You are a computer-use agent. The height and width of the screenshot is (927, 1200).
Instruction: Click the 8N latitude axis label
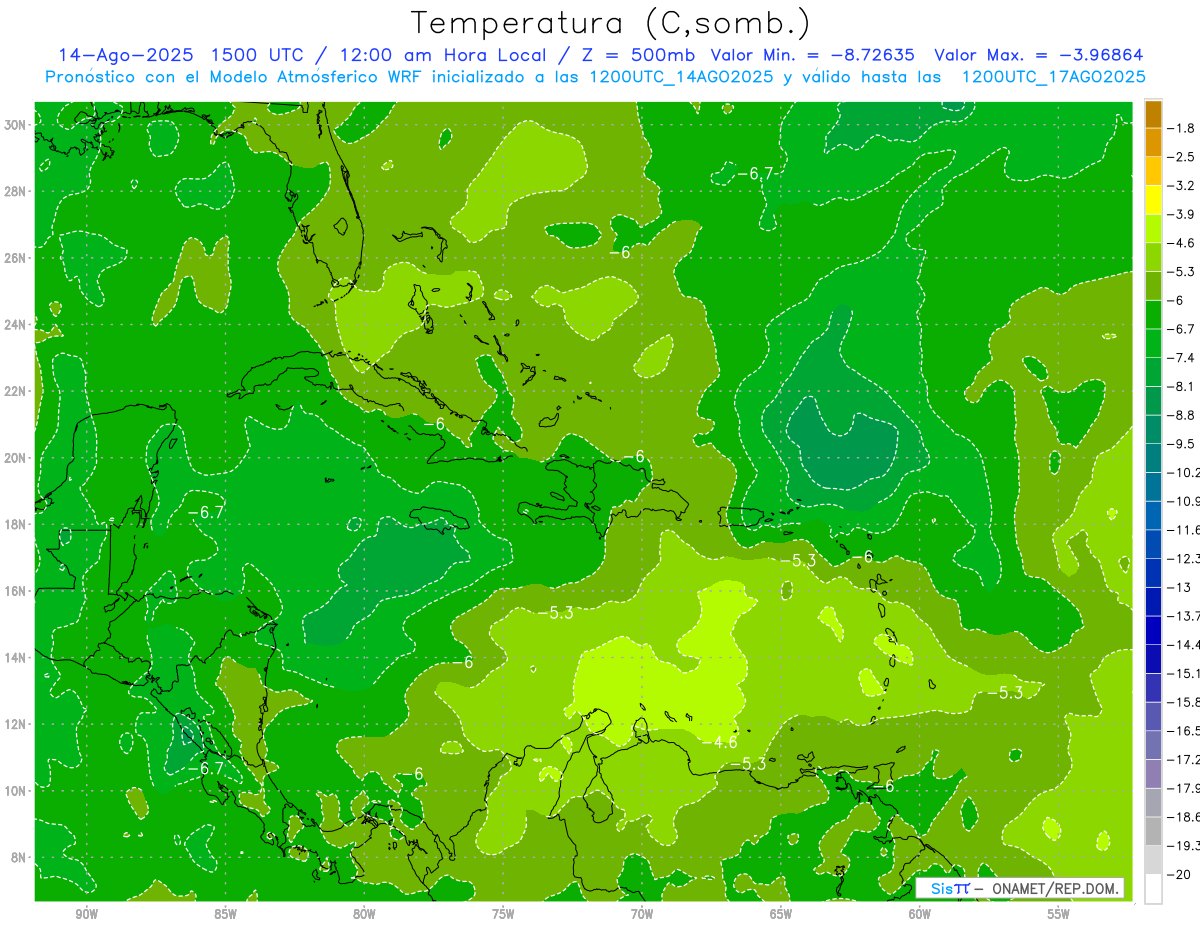[18, 857]
